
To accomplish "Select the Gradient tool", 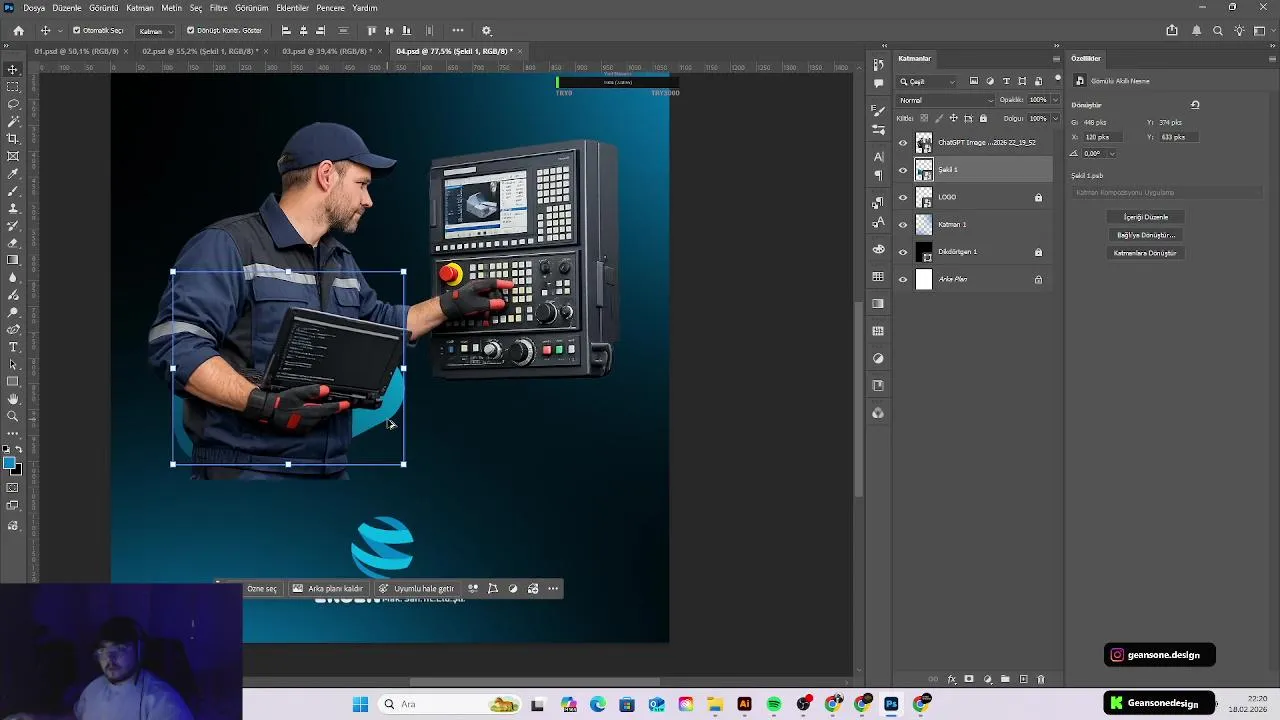I will 13,260.
